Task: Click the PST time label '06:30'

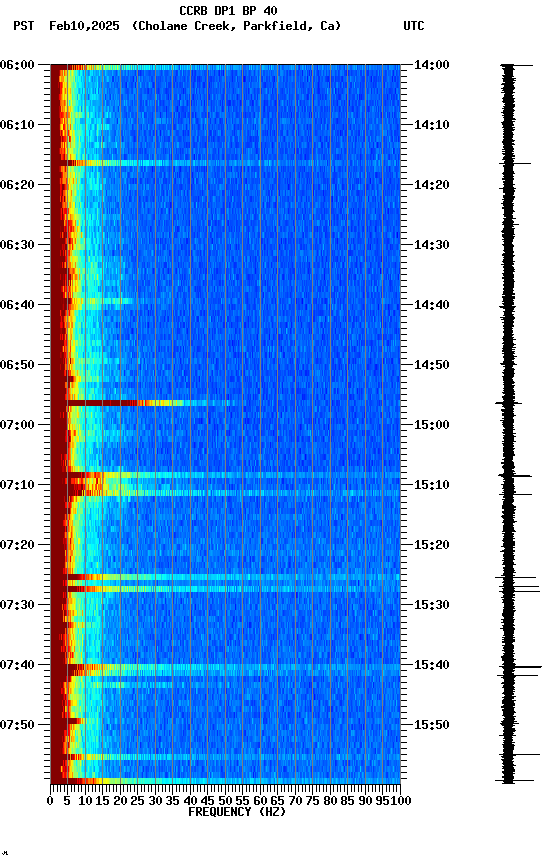Action: coord(17,245)
